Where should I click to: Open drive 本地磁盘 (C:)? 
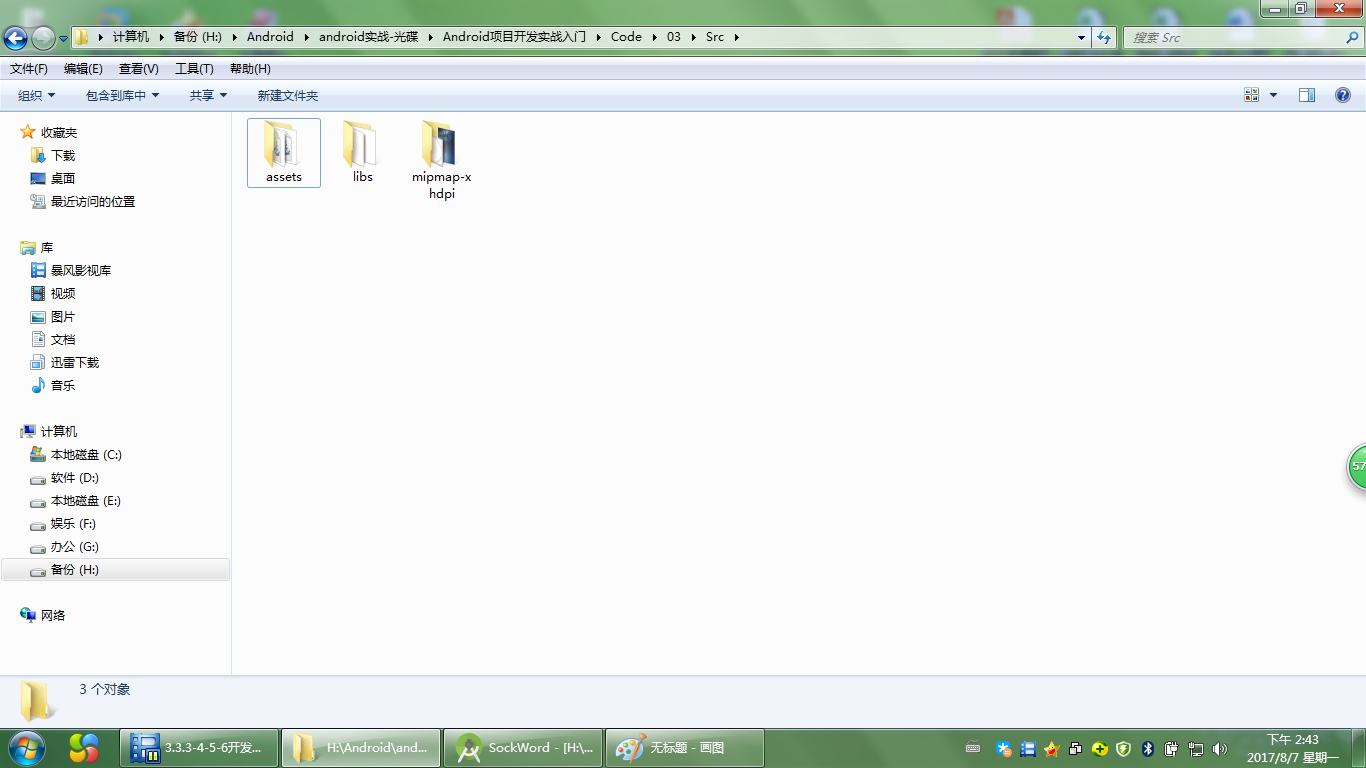[x=86, y=455]
